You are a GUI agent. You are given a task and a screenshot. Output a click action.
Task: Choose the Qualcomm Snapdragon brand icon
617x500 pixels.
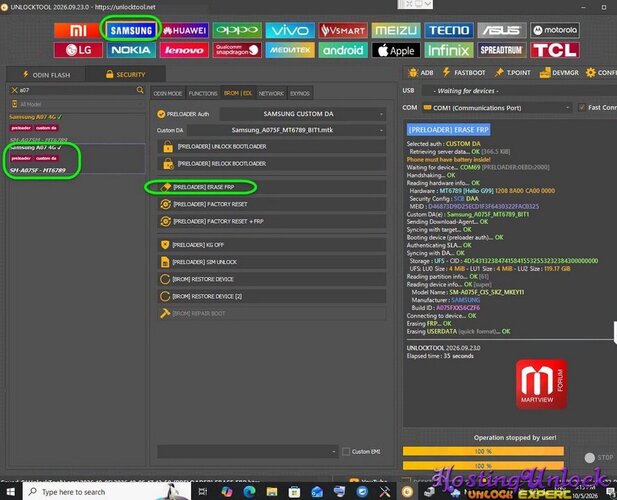point(237,50)
